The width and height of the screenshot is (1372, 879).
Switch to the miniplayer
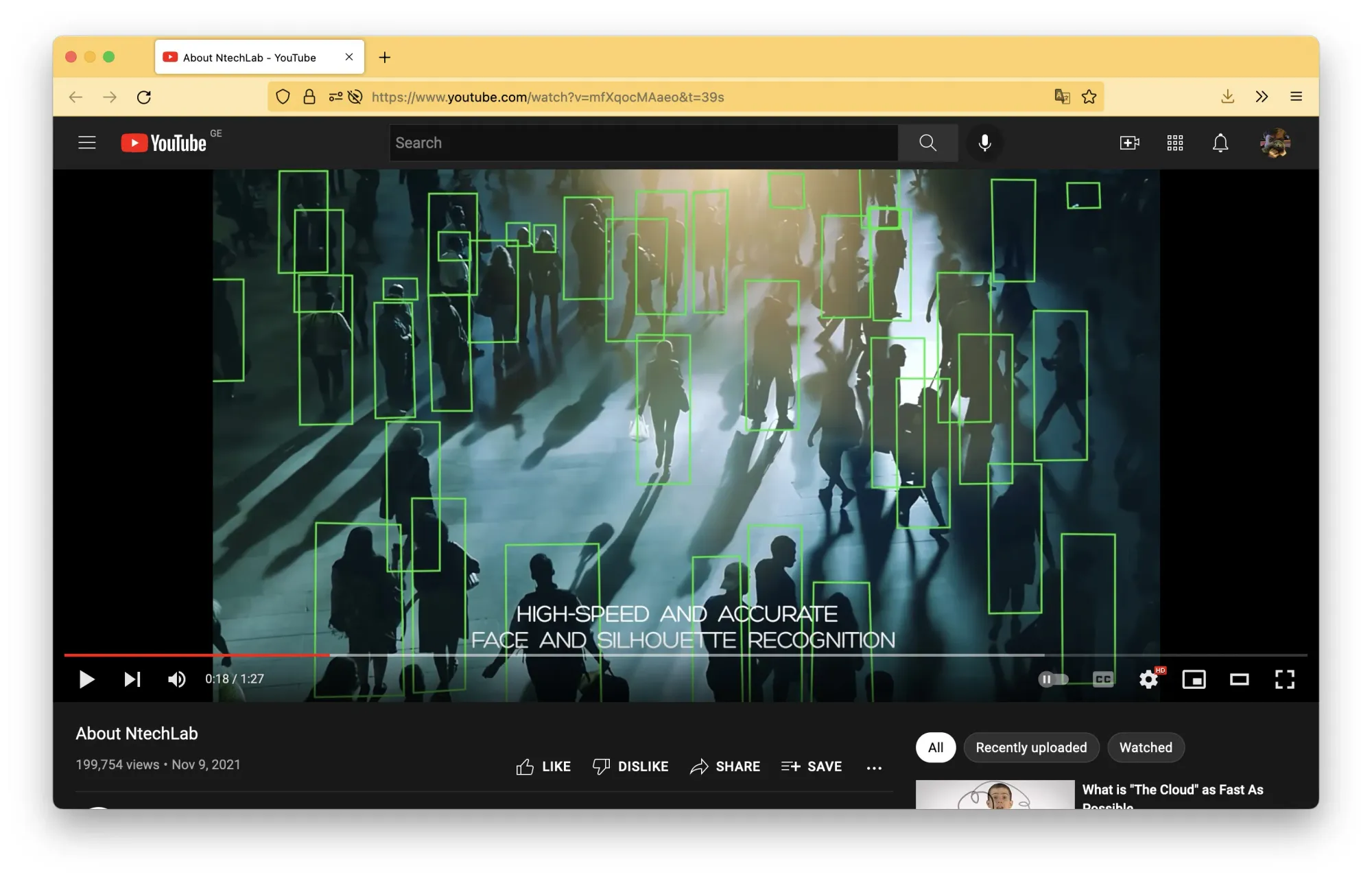click(x=1194, y=679)
